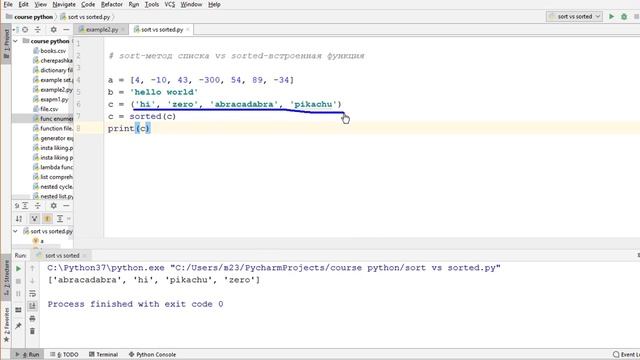The height and width of the screenshot is (360, 640).
Task: Toggle scroll to end in Run console
Action: pos(32,306)
